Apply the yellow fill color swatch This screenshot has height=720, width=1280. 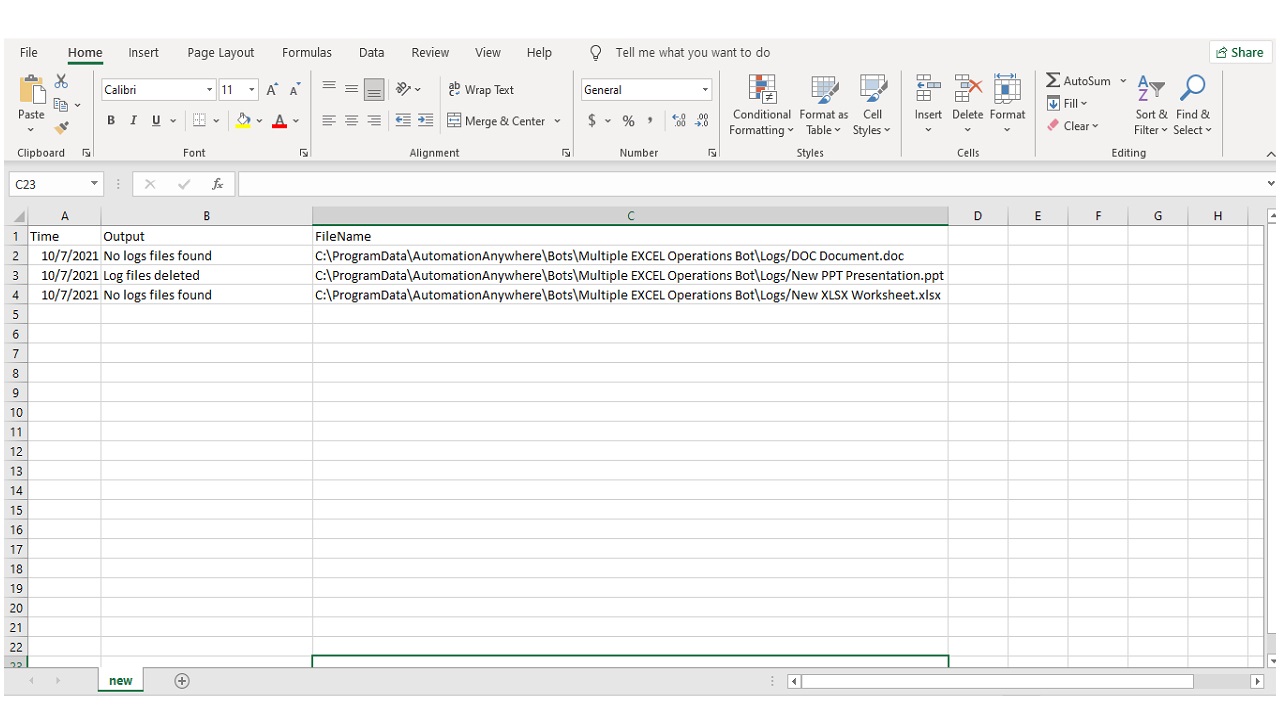(x=243, y=121)
